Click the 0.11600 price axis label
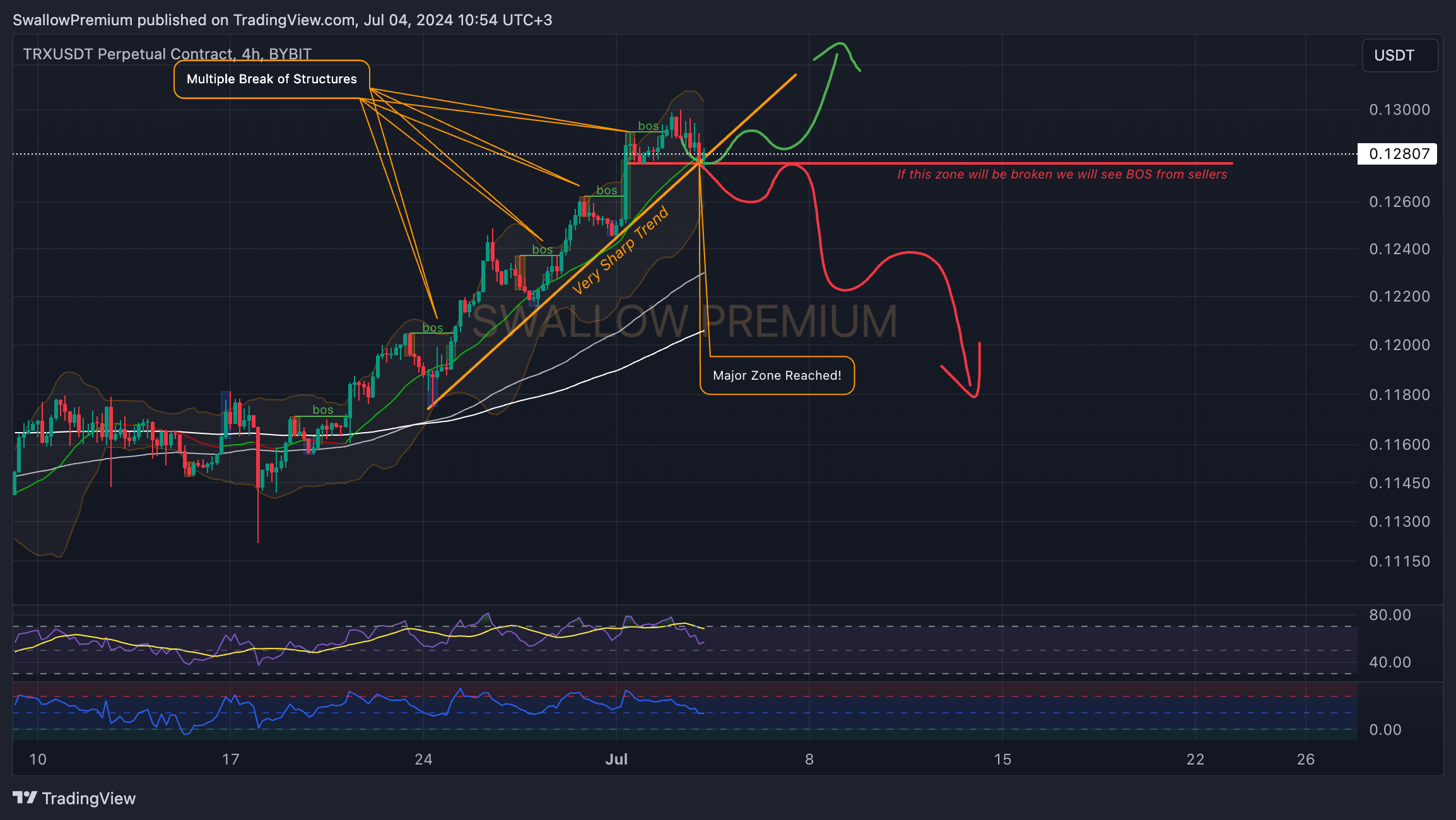 [1399, 445]
